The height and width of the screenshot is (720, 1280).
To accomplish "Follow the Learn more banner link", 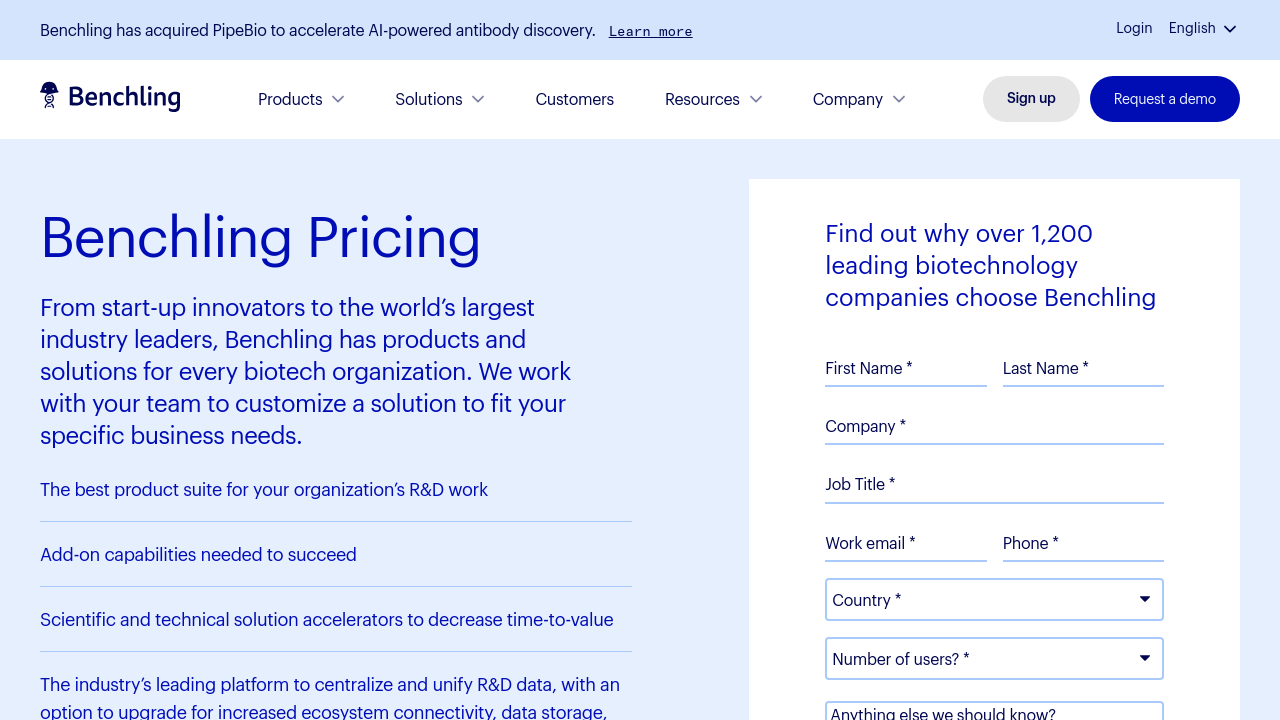I will (x=650, y=31).
